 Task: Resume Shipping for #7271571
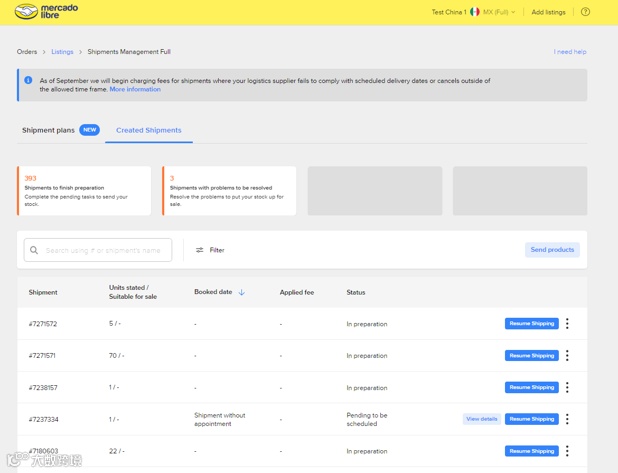click(x=532, y=356)
